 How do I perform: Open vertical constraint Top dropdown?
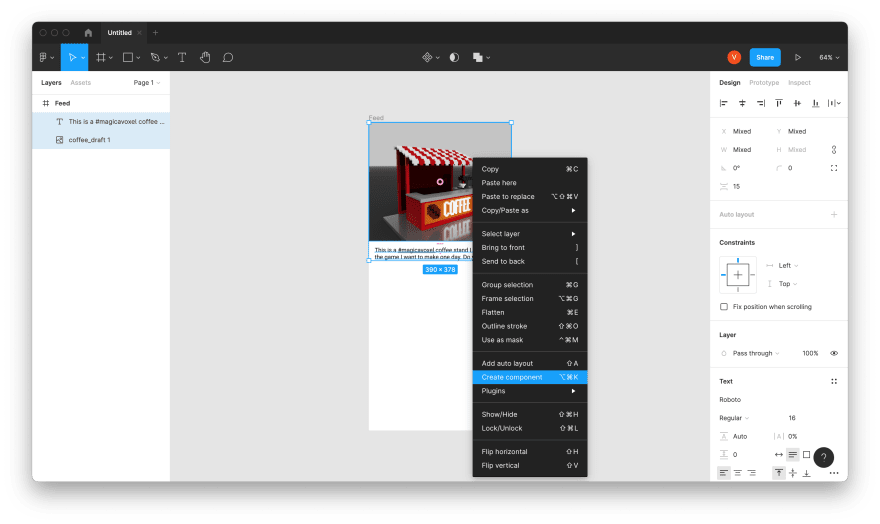tap(788, 284)
